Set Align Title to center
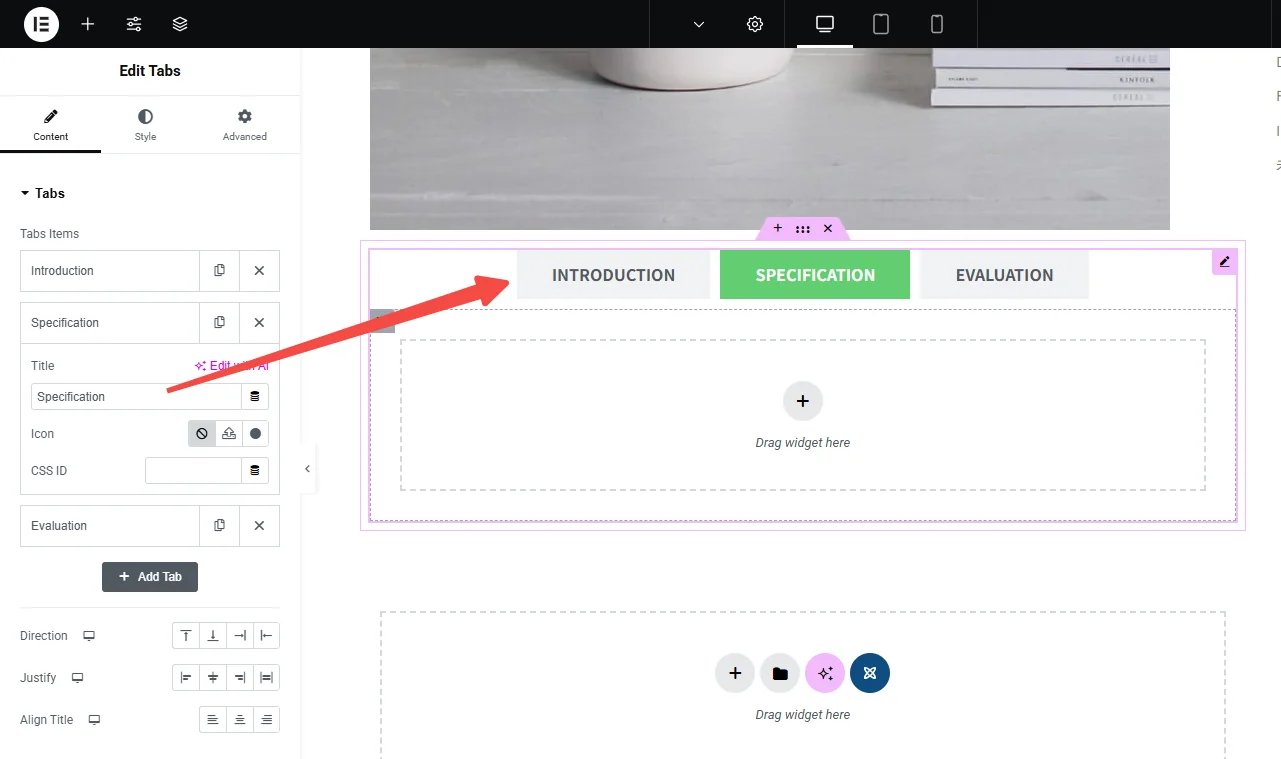 click(240, 720)
